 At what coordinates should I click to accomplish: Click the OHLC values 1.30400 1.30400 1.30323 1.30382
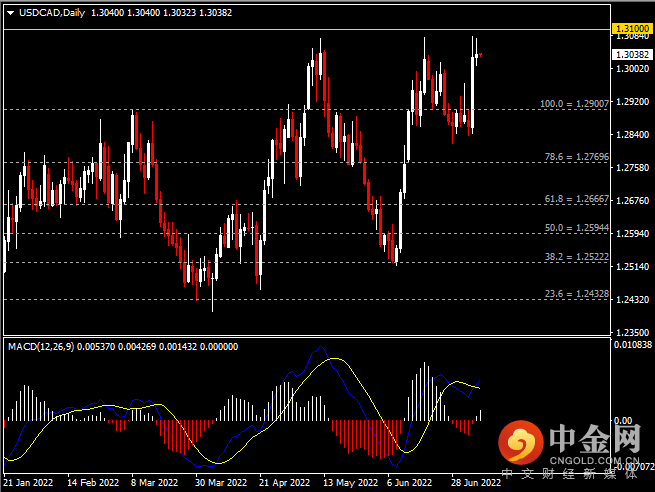pyautogui.click(x=161, y=13)
